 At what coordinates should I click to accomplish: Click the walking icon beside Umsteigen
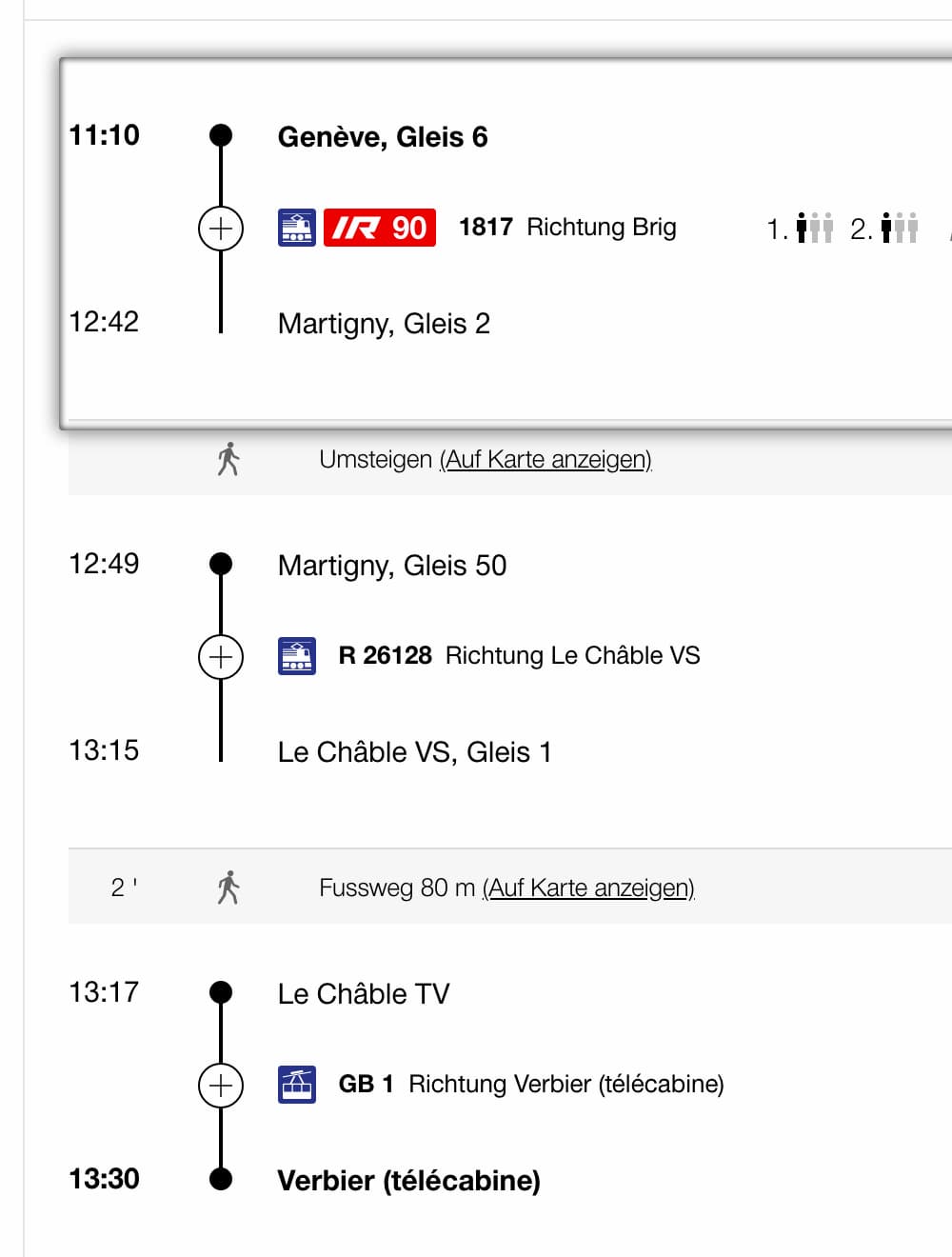pos(228,459)
